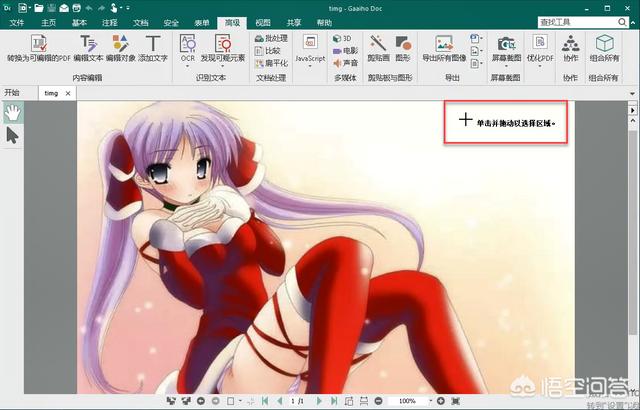The height and width of the screenshot is (410, 640).
Task: Expand the Find Suspect Elements dropdown arrow
Action: tap(223, 66)
